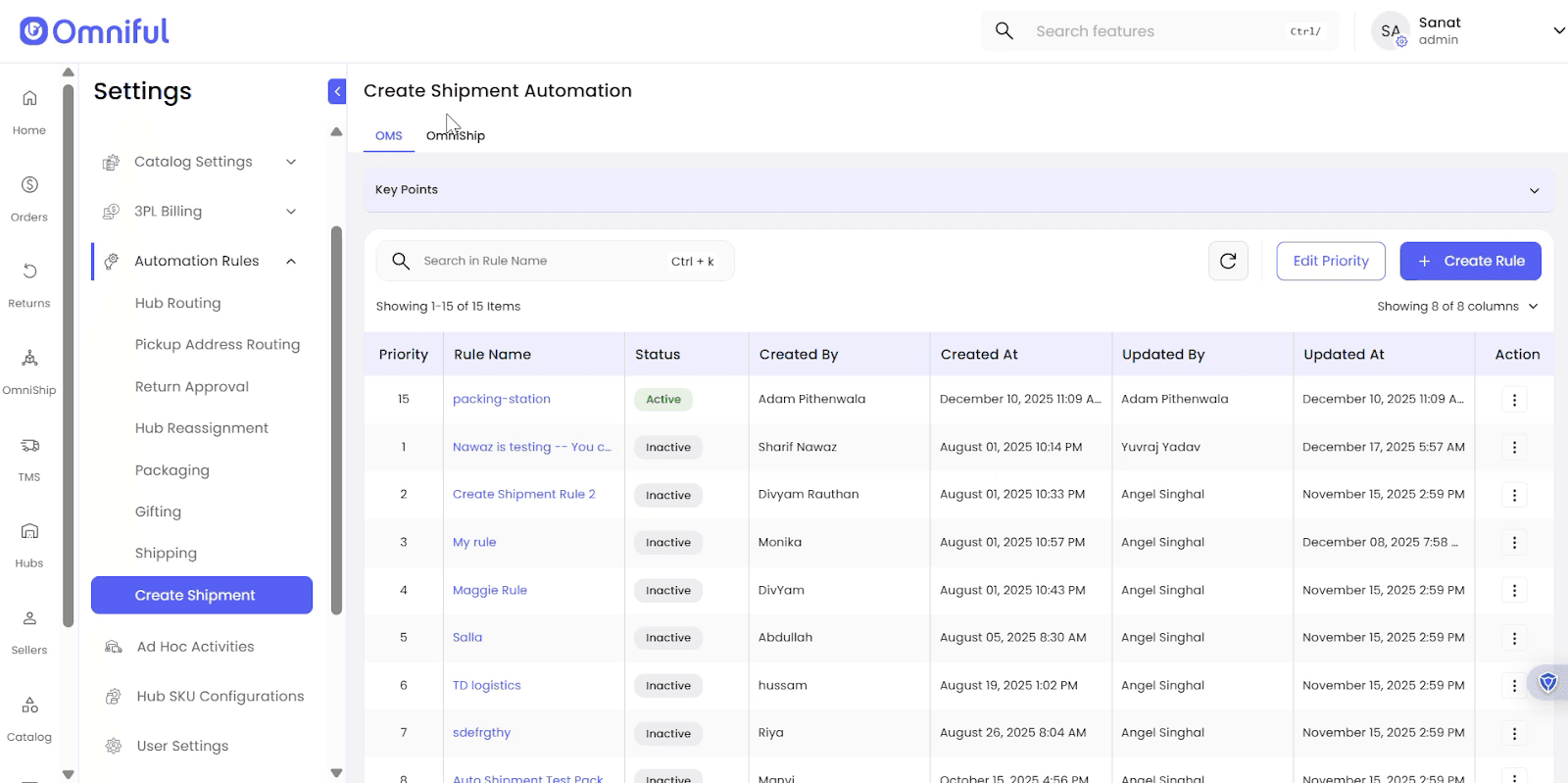The width and height of the screenshot is (1568, 783).
Task: Switch to the OmniShip tab
Action: coord(456,136)
